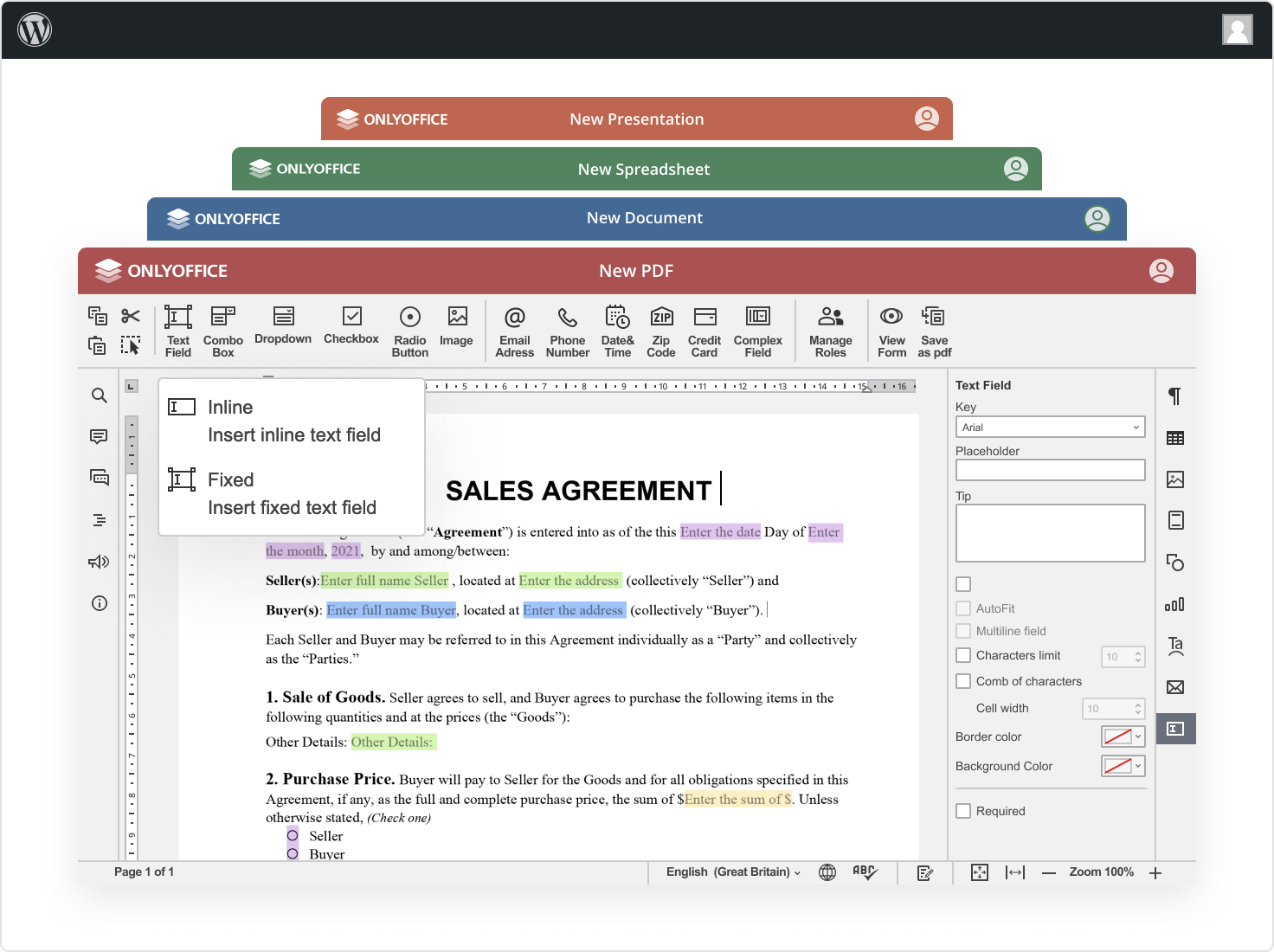The width and height of the screenshot is (1274, 952).
Task: Choose Fixed text field option
Action: coord(293,493)
